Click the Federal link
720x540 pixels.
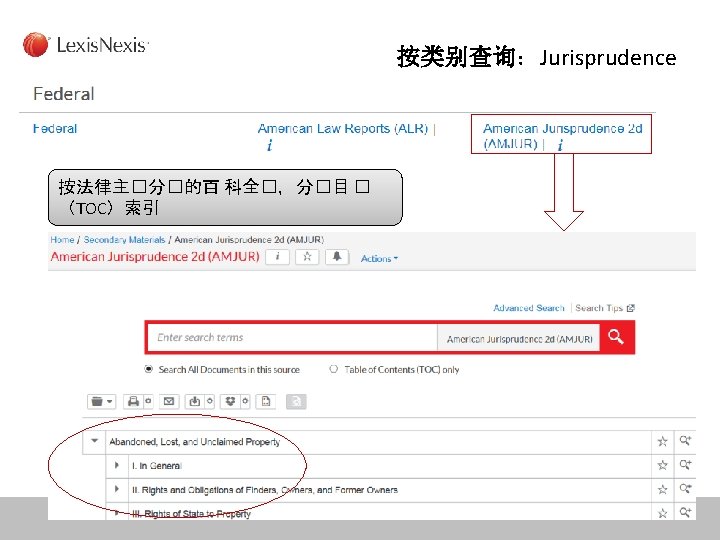click(x=55, y=129)
